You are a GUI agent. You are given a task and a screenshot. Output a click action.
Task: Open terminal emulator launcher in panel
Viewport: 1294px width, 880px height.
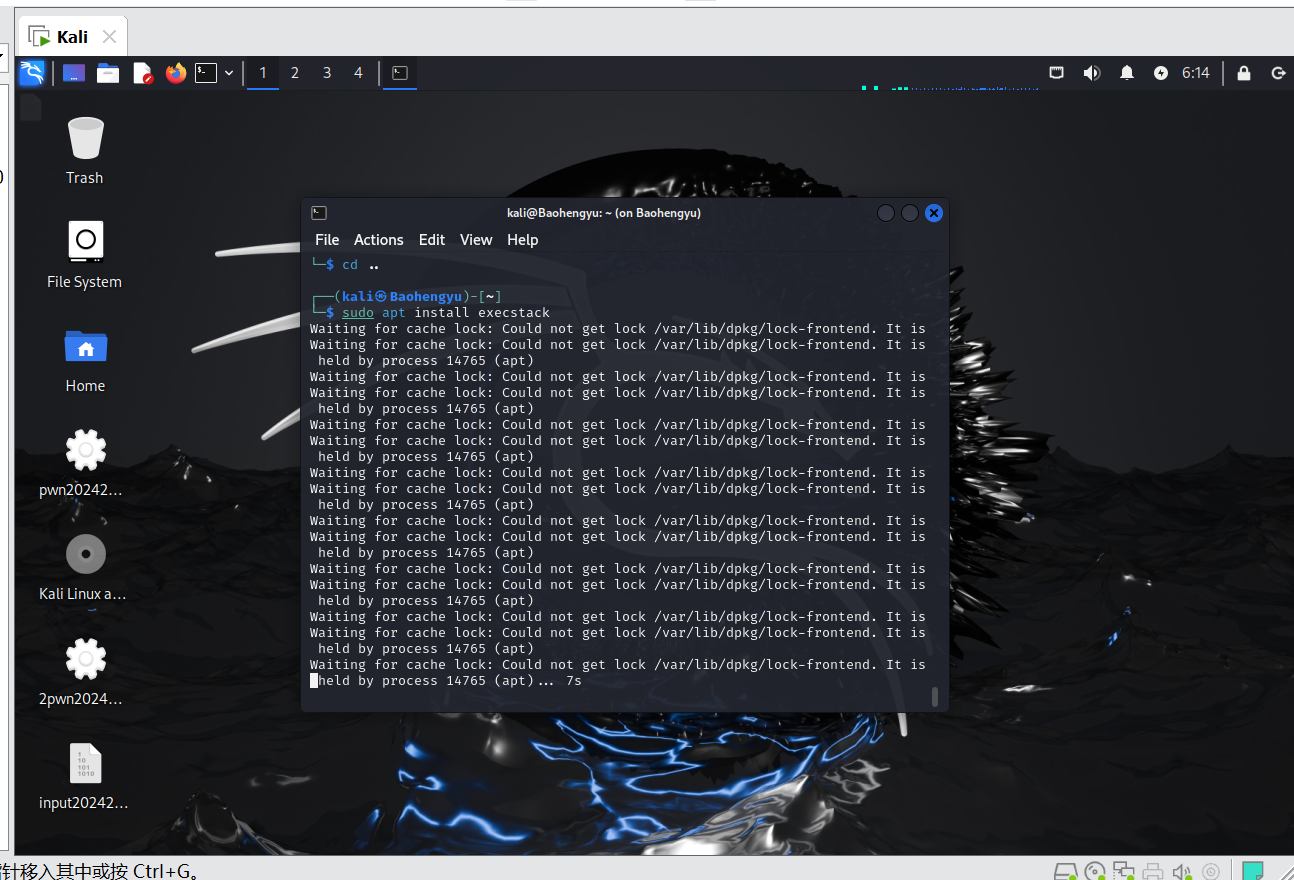point(206,73)
